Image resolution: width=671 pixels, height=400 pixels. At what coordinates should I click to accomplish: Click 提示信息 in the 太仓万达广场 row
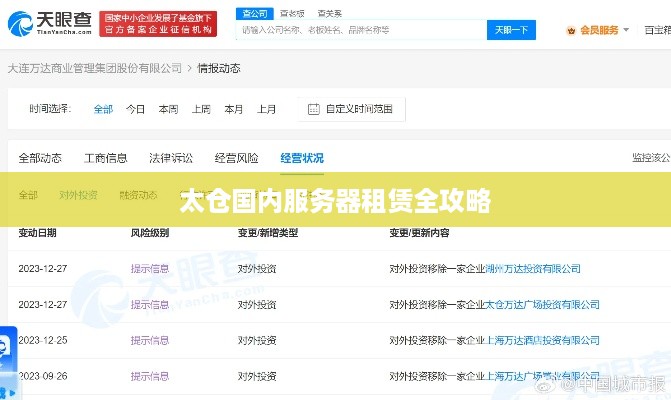coord(150,305)
